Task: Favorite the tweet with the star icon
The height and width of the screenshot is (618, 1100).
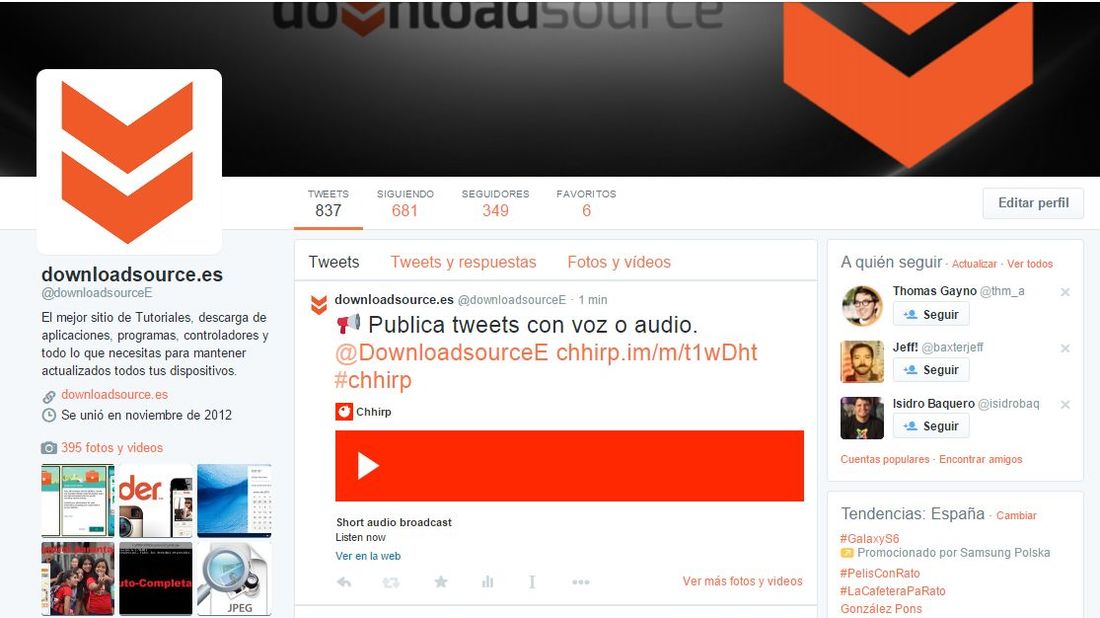Action: coord(441,582)
